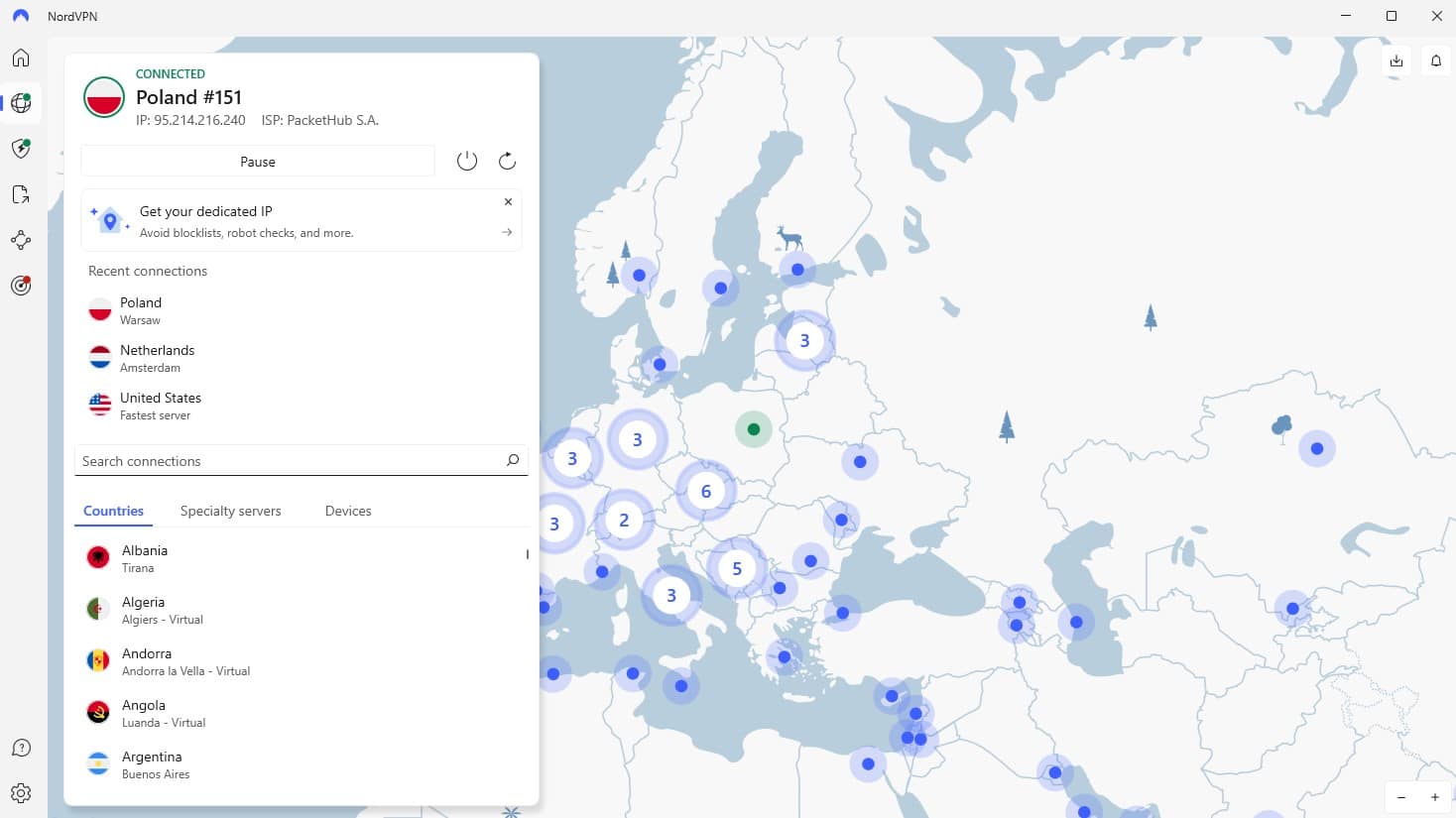Image resolution: width=1456 pixels, height=818 pixels.
Task: Select recent connection Poland Warsaw
Action: (302, 310)
